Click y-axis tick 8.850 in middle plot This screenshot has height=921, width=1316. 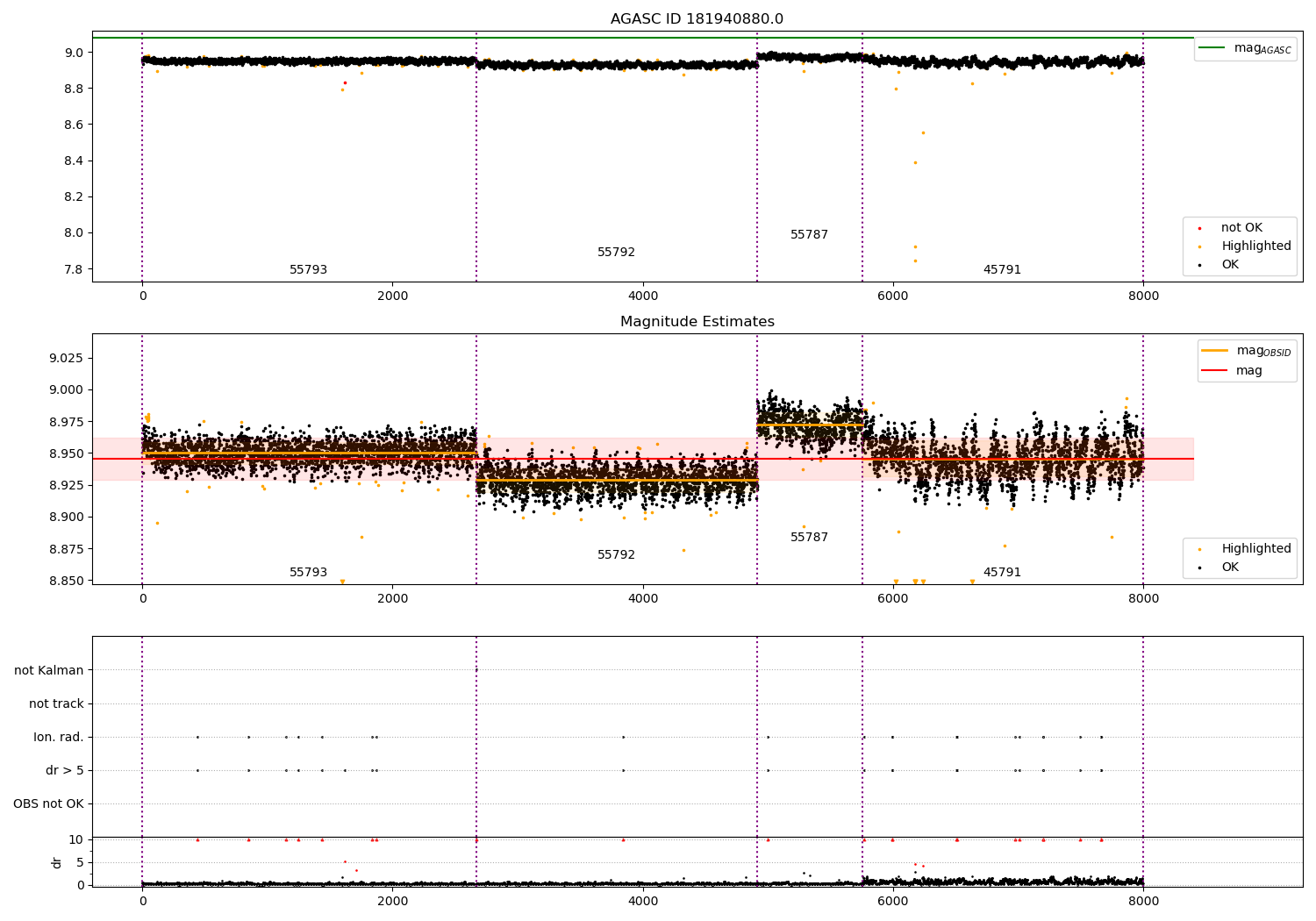click(x=66, y=582)
